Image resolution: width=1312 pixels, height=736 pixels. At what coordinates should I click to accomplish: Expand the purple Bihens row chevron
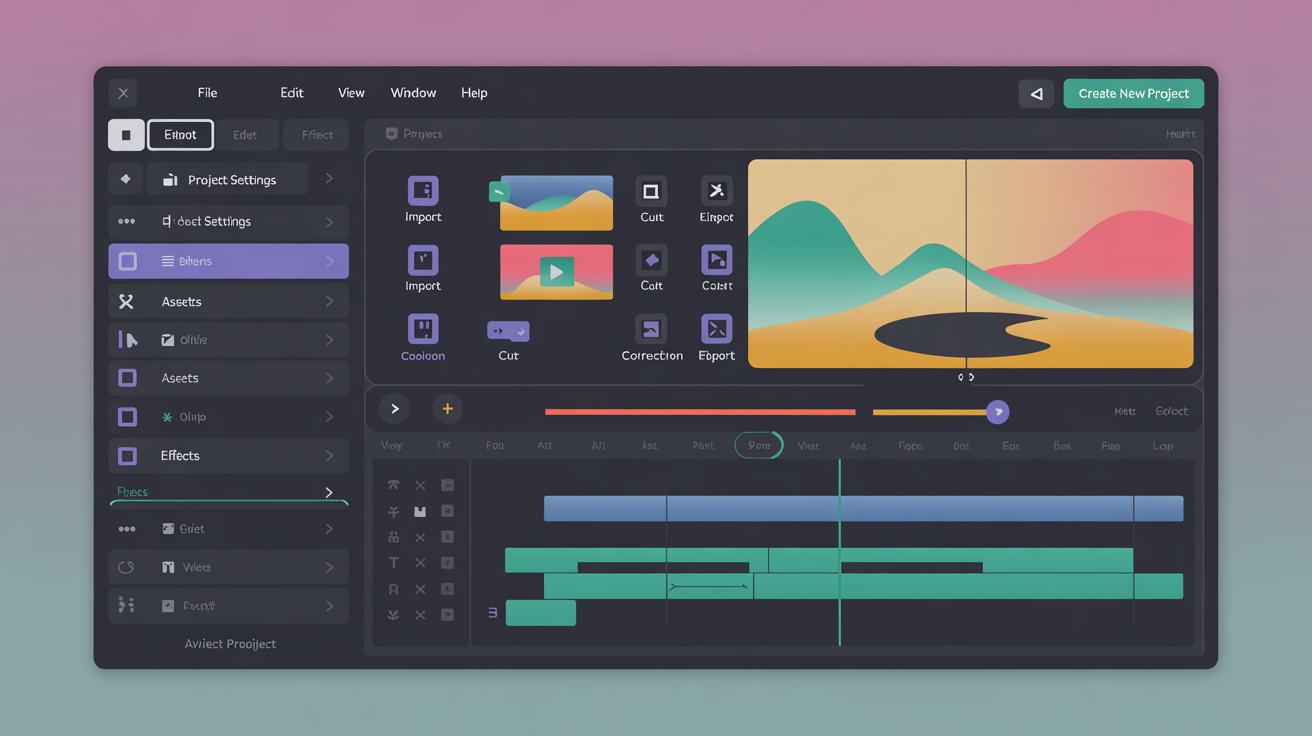[329, 261]
